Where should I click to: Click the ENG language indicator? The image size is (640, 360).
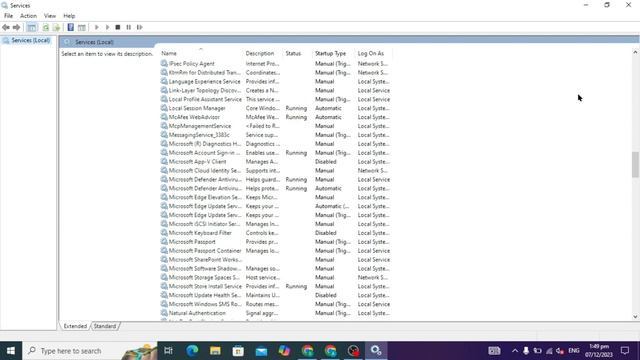point(574,351)
